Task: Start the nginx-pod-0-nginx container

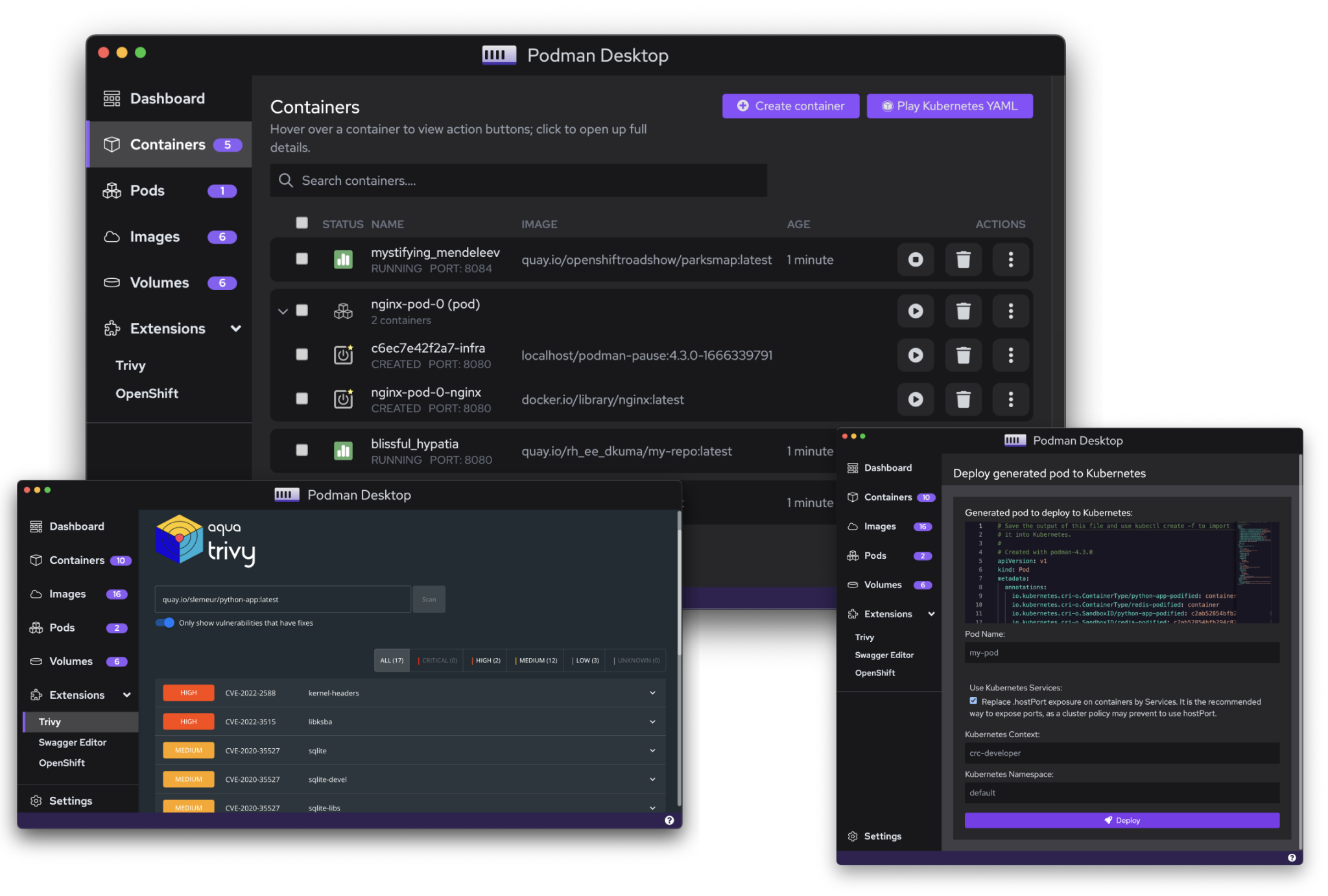Action: click(x=915, y=399)
